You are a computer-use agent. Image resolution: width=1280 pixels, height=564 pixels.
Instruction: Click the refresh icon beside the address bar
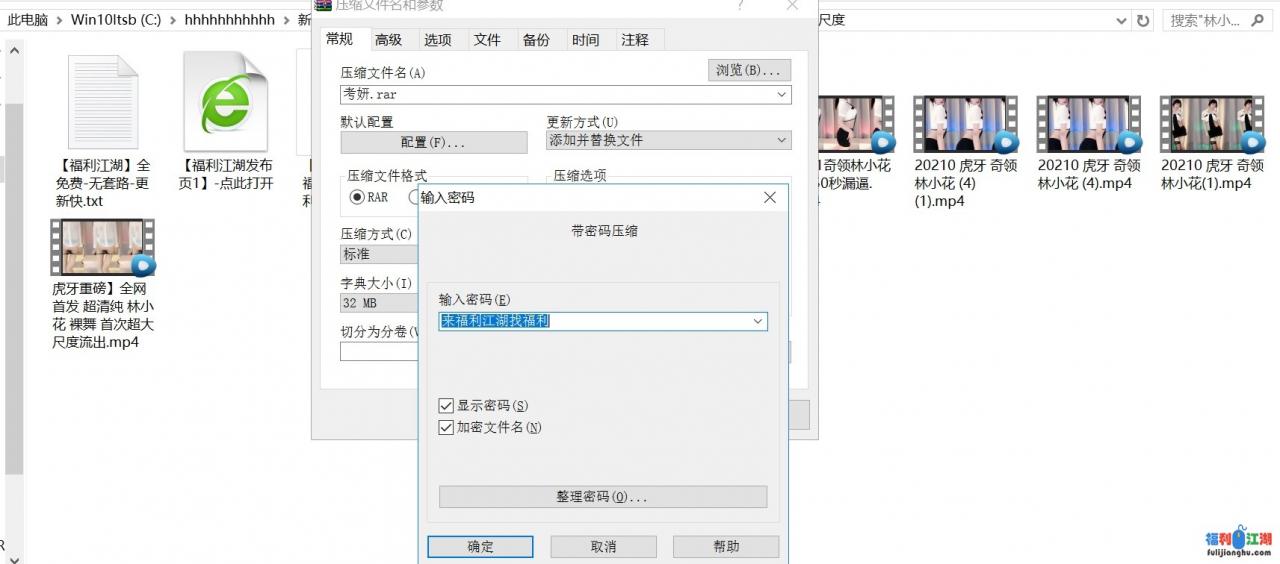[x=1144, y=20]
